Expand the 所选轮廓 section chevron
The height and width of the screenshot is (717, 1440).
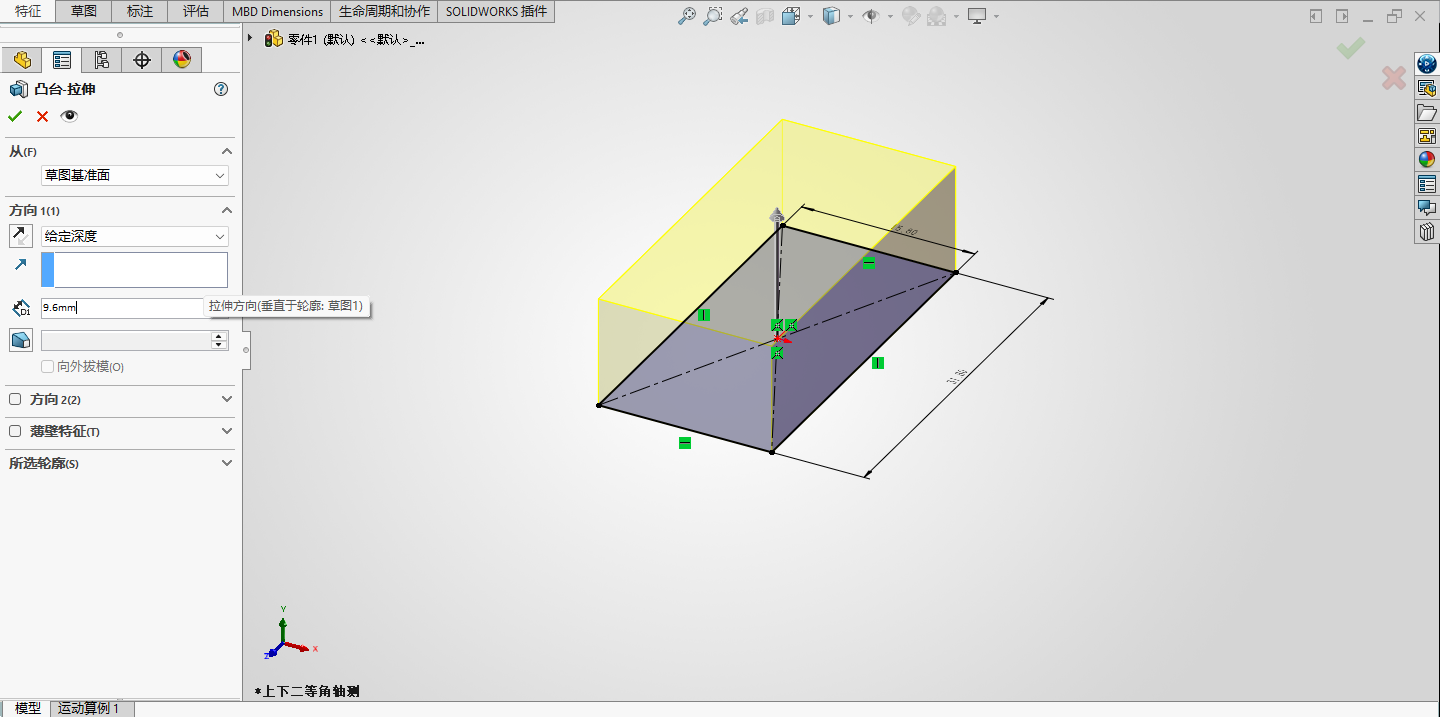tap(227, 463)
